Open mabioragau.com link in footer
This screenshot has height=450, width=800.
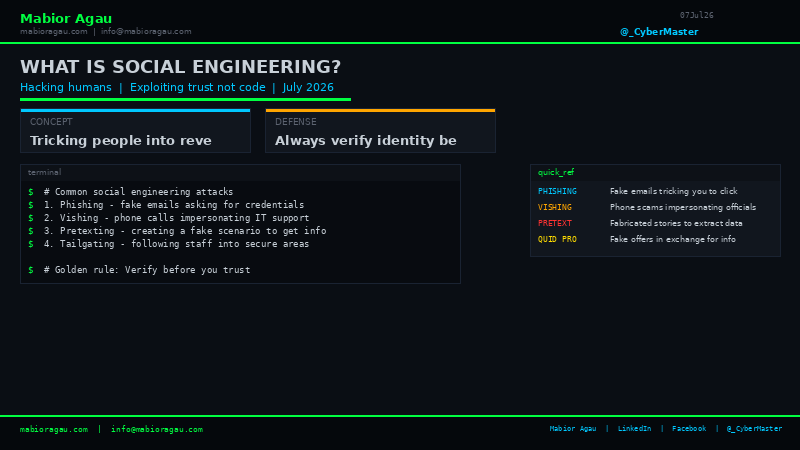pos(54,430)
